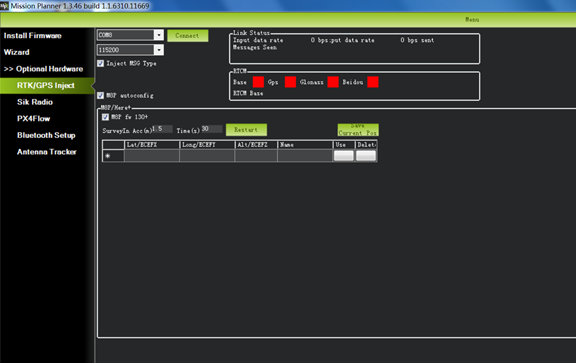Open the Install Firmware page
Screen dimensions: 577x364
(x=32, y=36)
